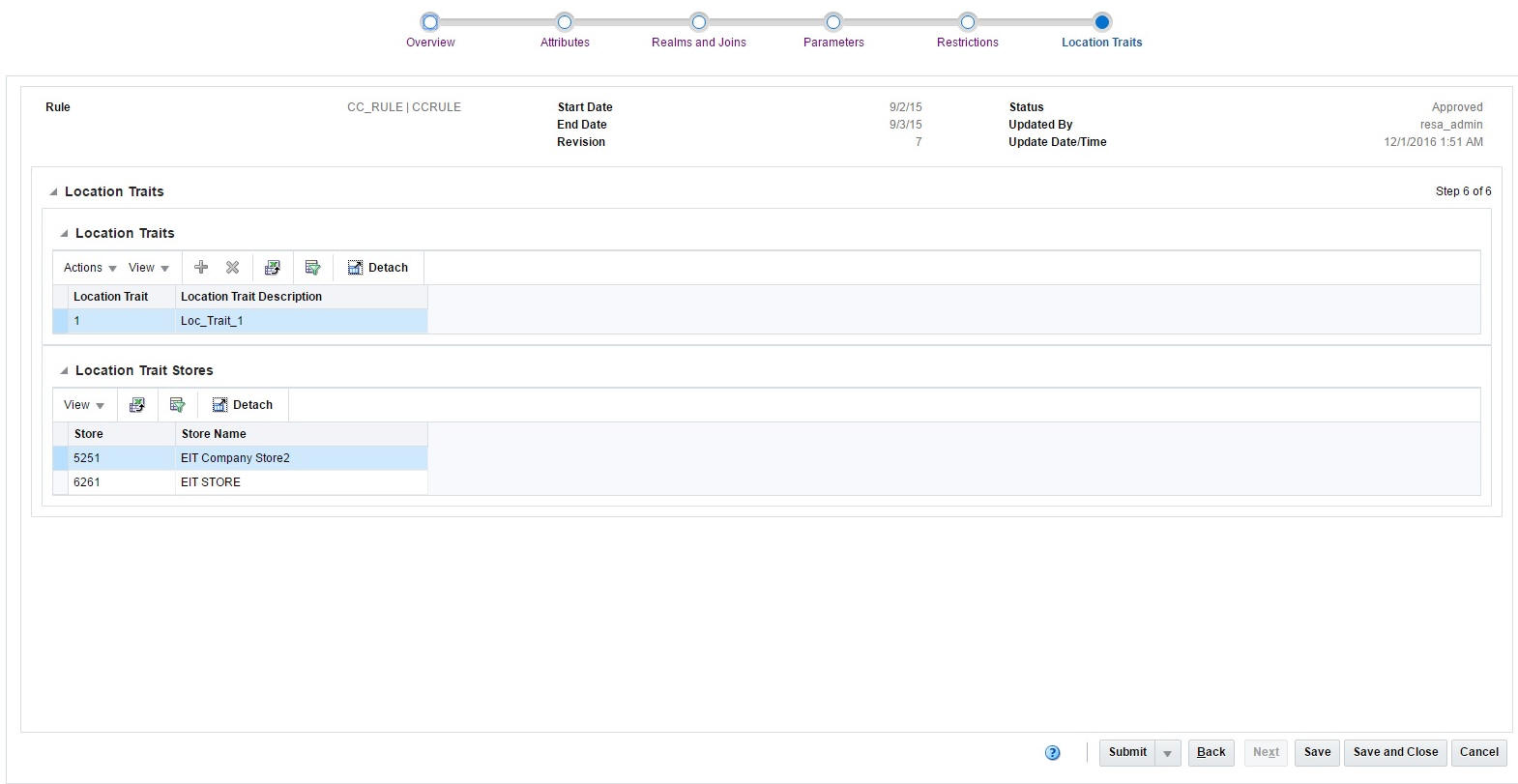This screenshot has width=1518, height=784.
Task: Click the resa_admin Updated By value
Action: [1451, 125]
